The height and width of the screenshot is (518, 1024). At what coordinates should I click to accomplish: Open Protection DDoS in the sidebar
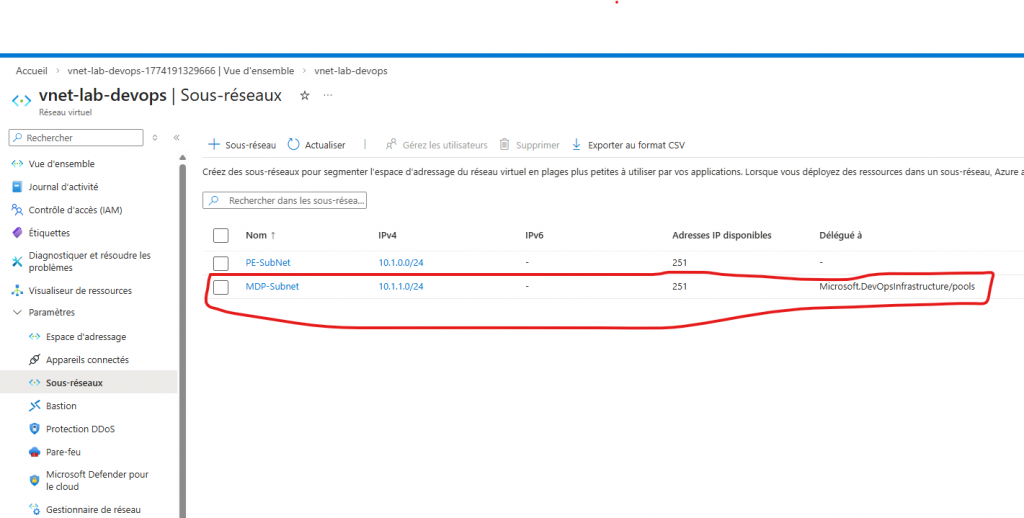80,429
